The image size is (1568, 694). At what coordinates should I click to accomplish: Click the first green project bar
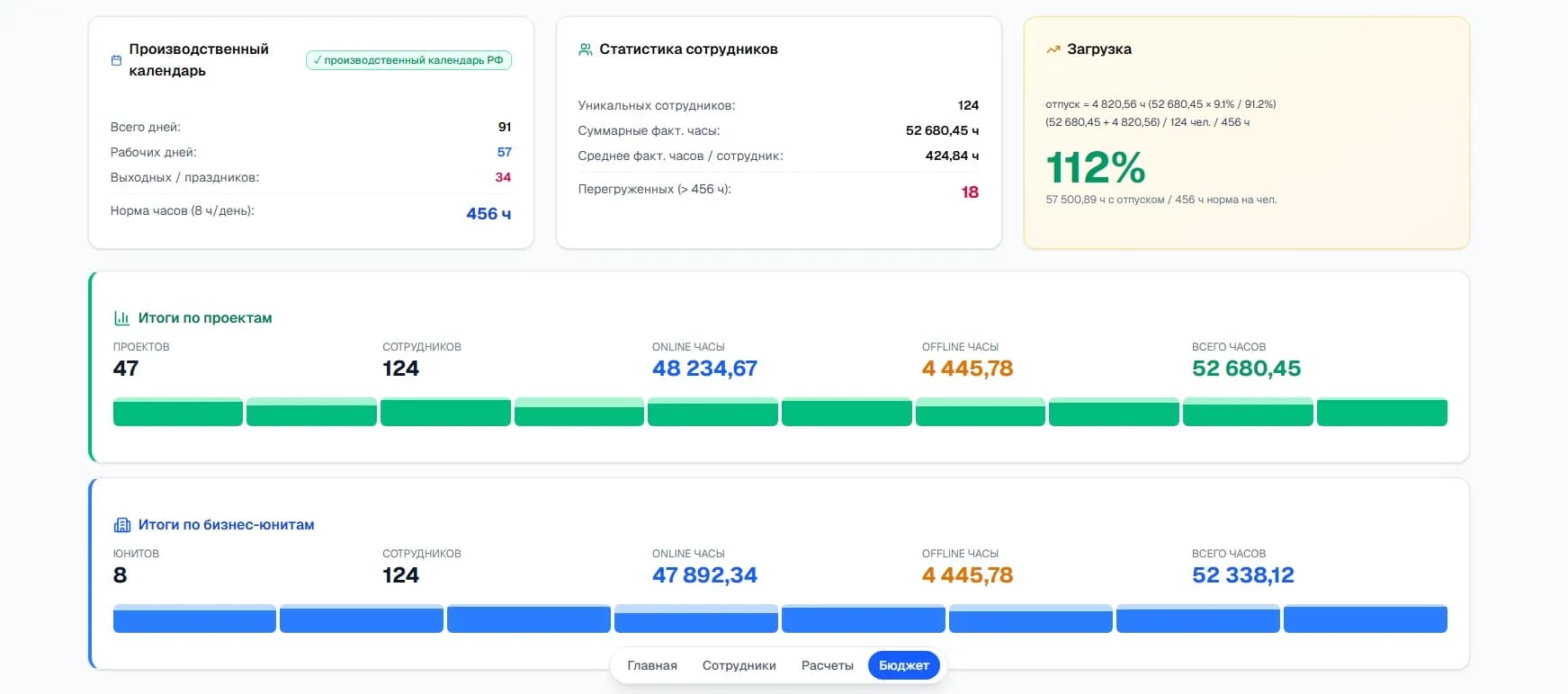tap(178, 412)
